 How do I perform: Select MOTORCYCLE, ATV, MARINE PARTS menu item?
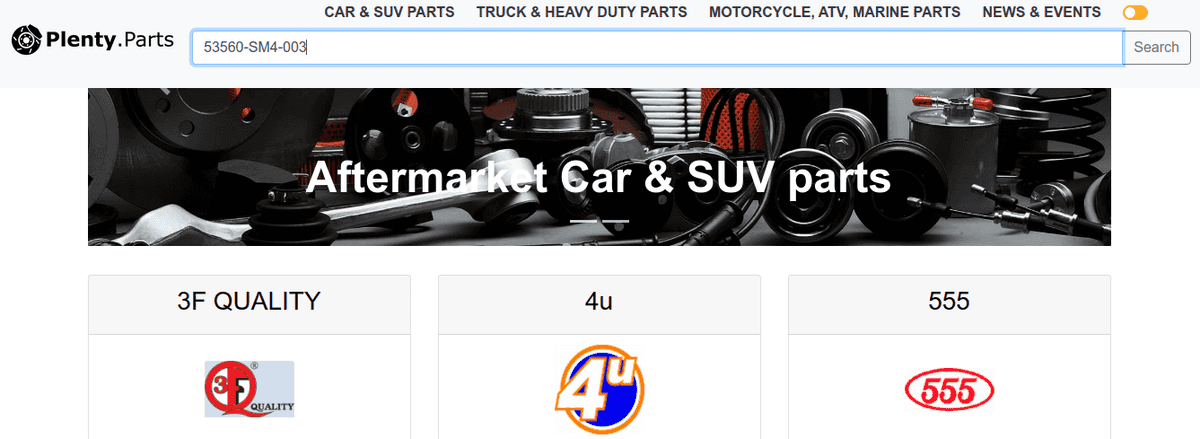pyautogui.click(x=835, y=12)
